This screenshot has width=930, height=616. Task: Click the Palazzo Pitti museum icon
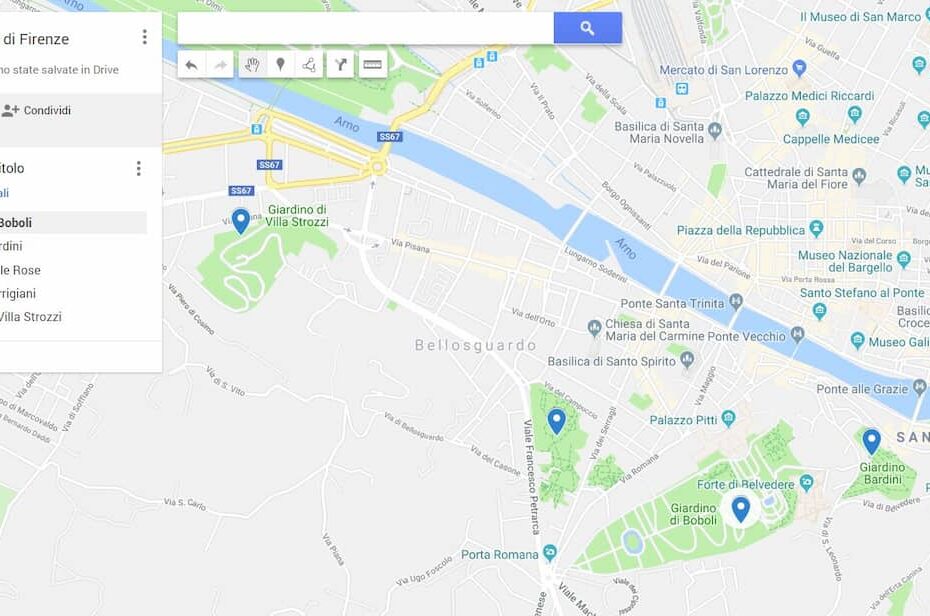pos(728,419)
